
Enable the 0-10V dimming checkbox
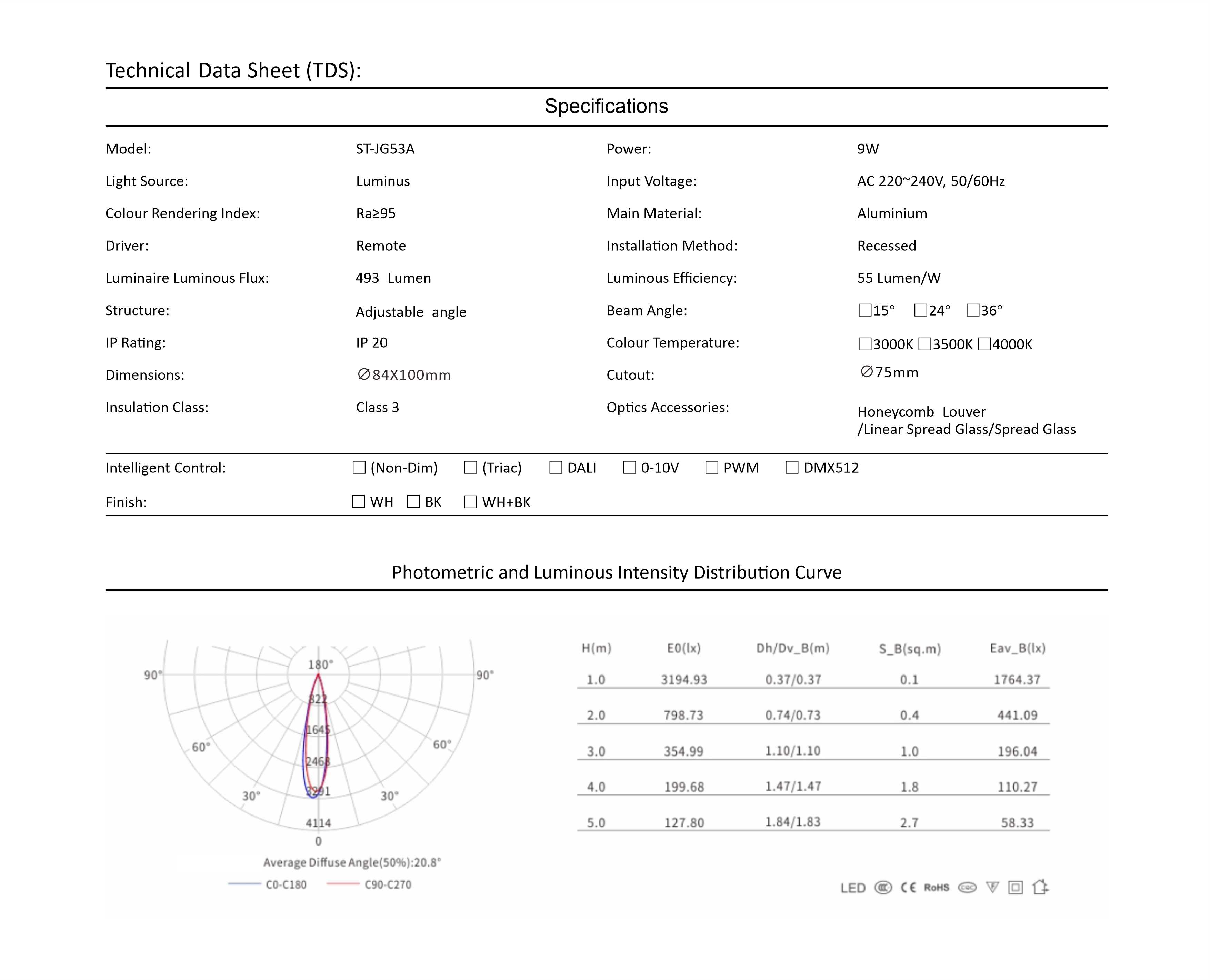(629, 468)
